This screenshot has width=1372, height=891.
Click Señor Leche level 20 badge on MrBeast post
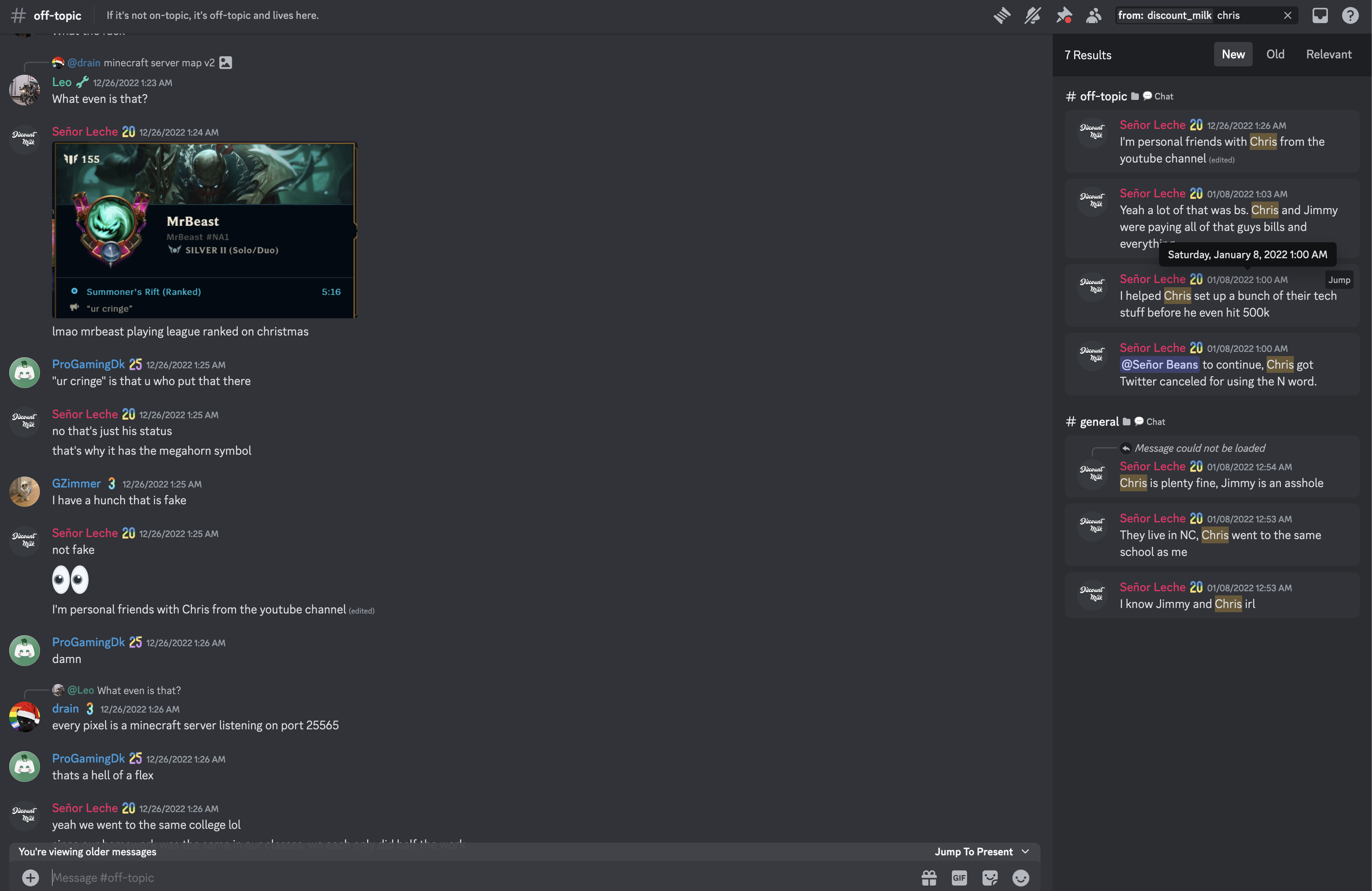[129, 132]
